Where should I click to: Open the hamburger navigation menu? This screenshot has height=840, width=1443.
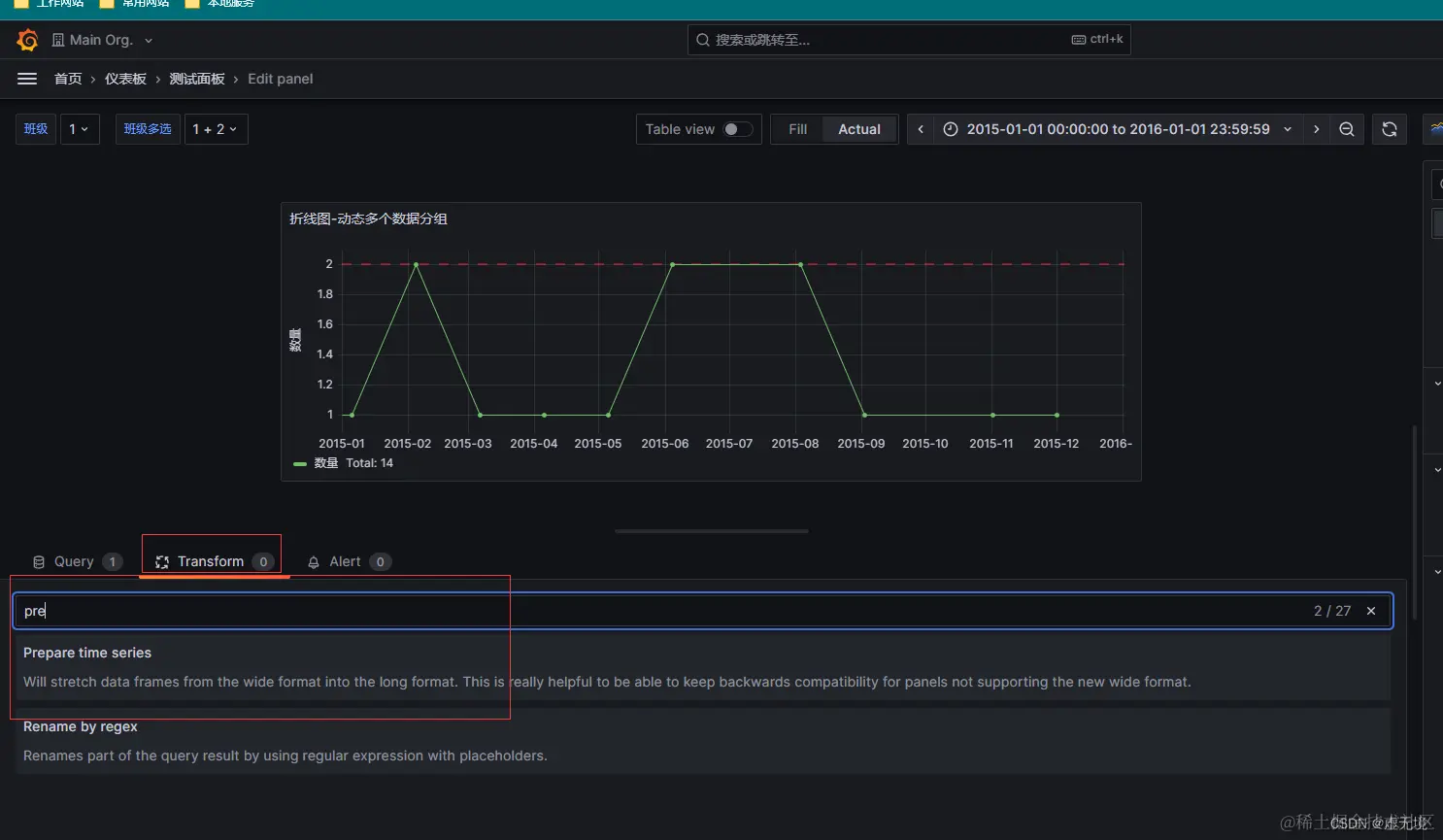pyautogui.click(x=27, y=79)
